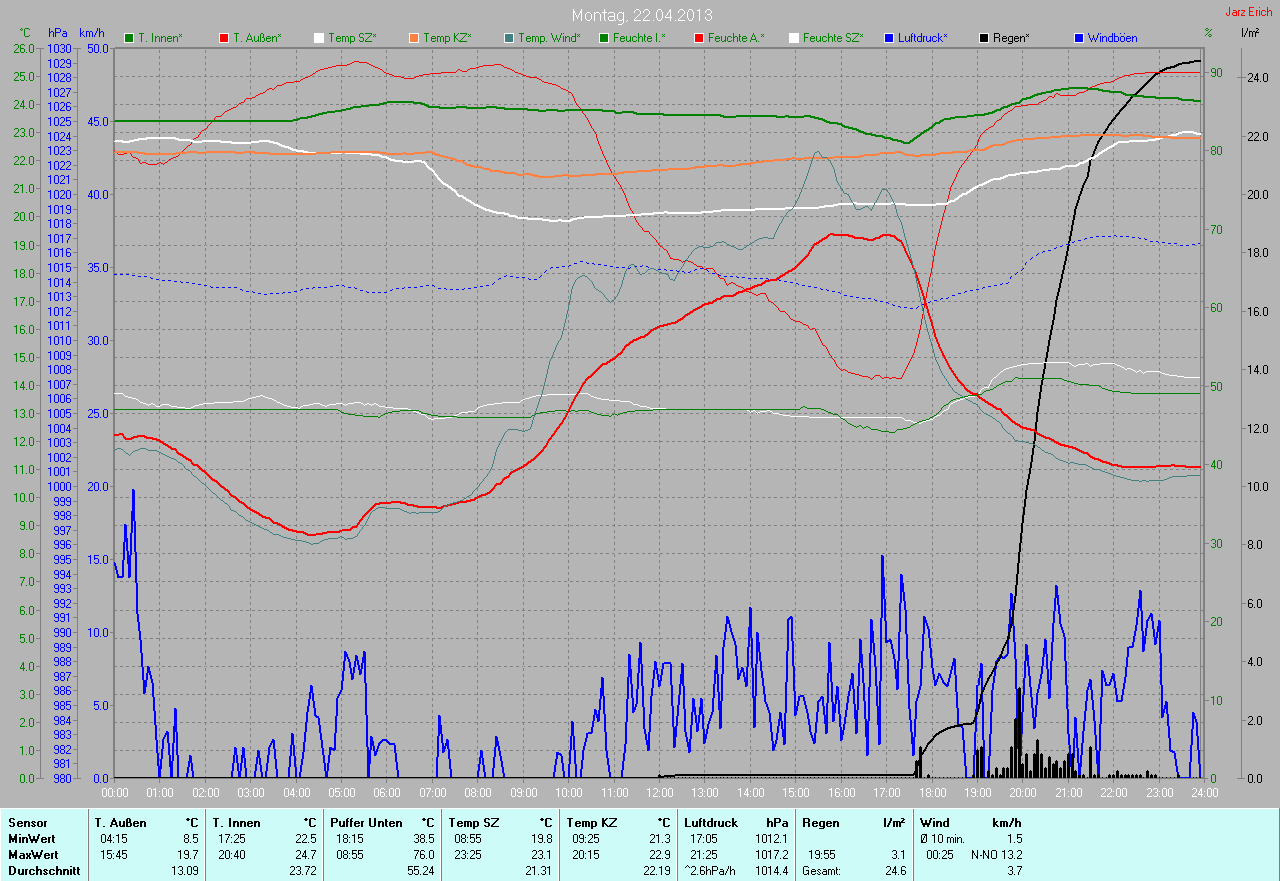Select the "Durchschnitt" row label
Image resolution: width=1280 pixels, height=881 pixels.
click(x=42, y=871)
